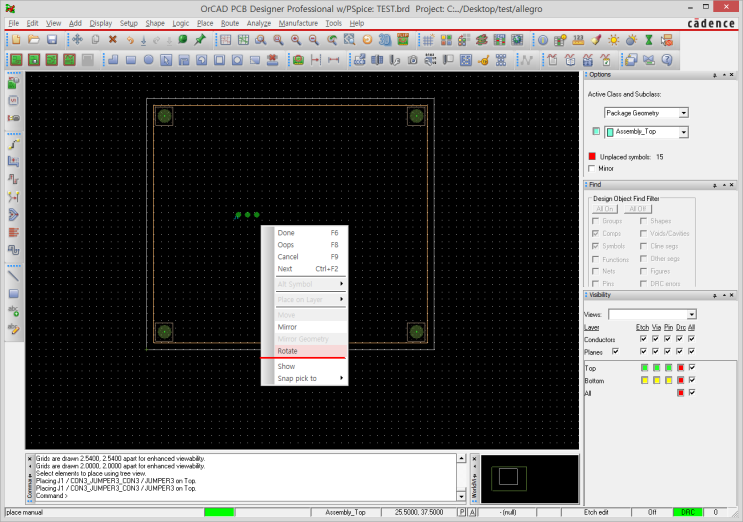Toggle the Mirror checkbox in Options
Image resolution: width=743 pixels, height=522 pixels.
pos(591,169)
